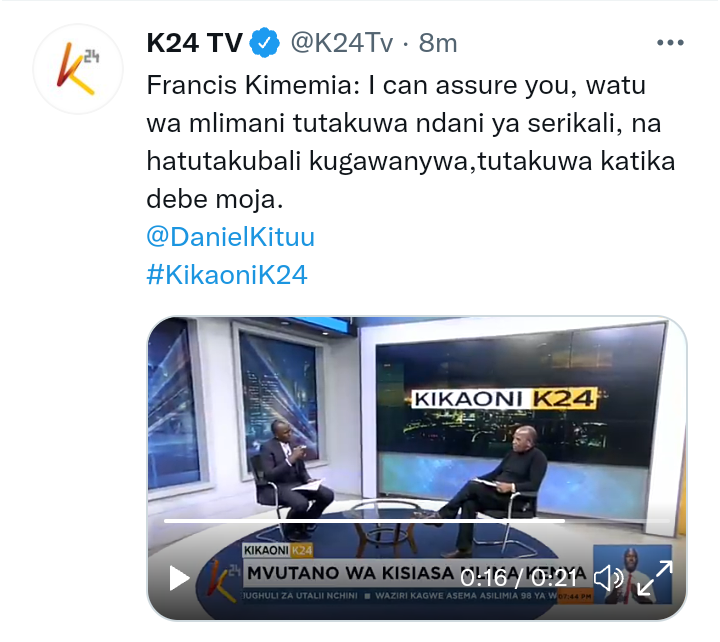The image size is (720, 642).
Task: Expand the video to fullscreen
Action: point(654,578)
